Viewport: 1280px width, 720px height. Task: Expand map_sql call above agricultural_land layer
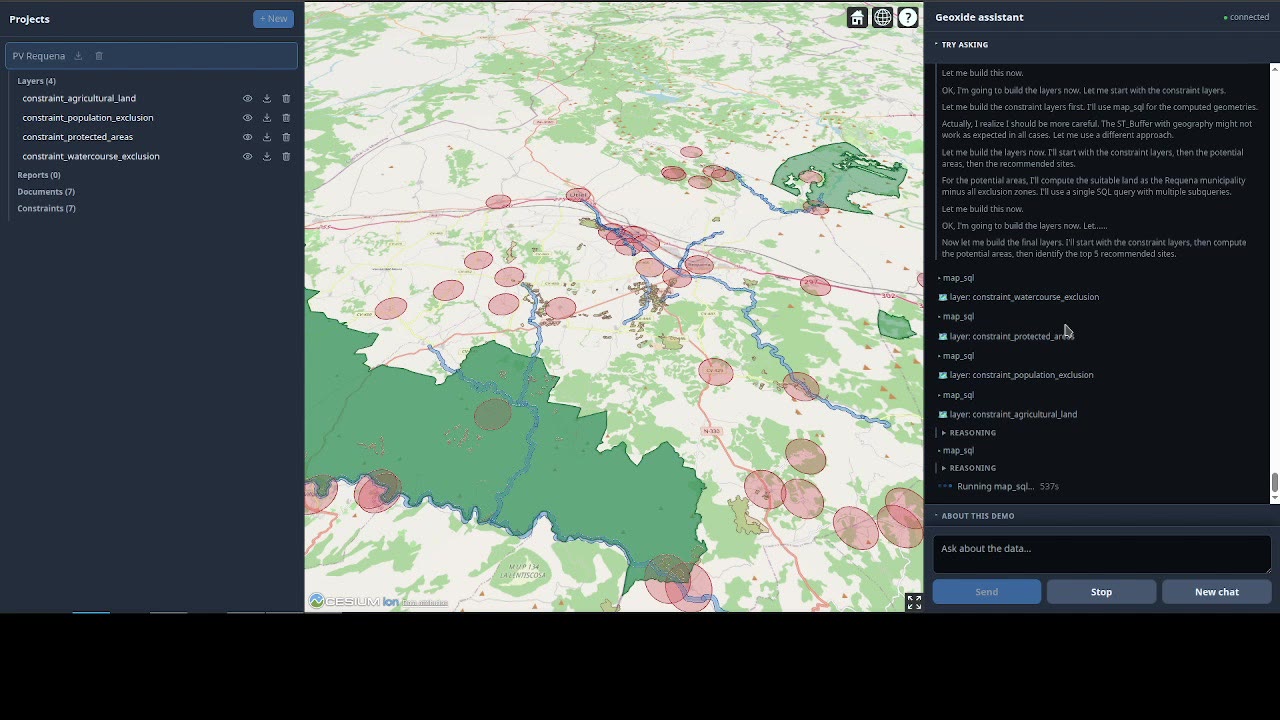point(957,395)
